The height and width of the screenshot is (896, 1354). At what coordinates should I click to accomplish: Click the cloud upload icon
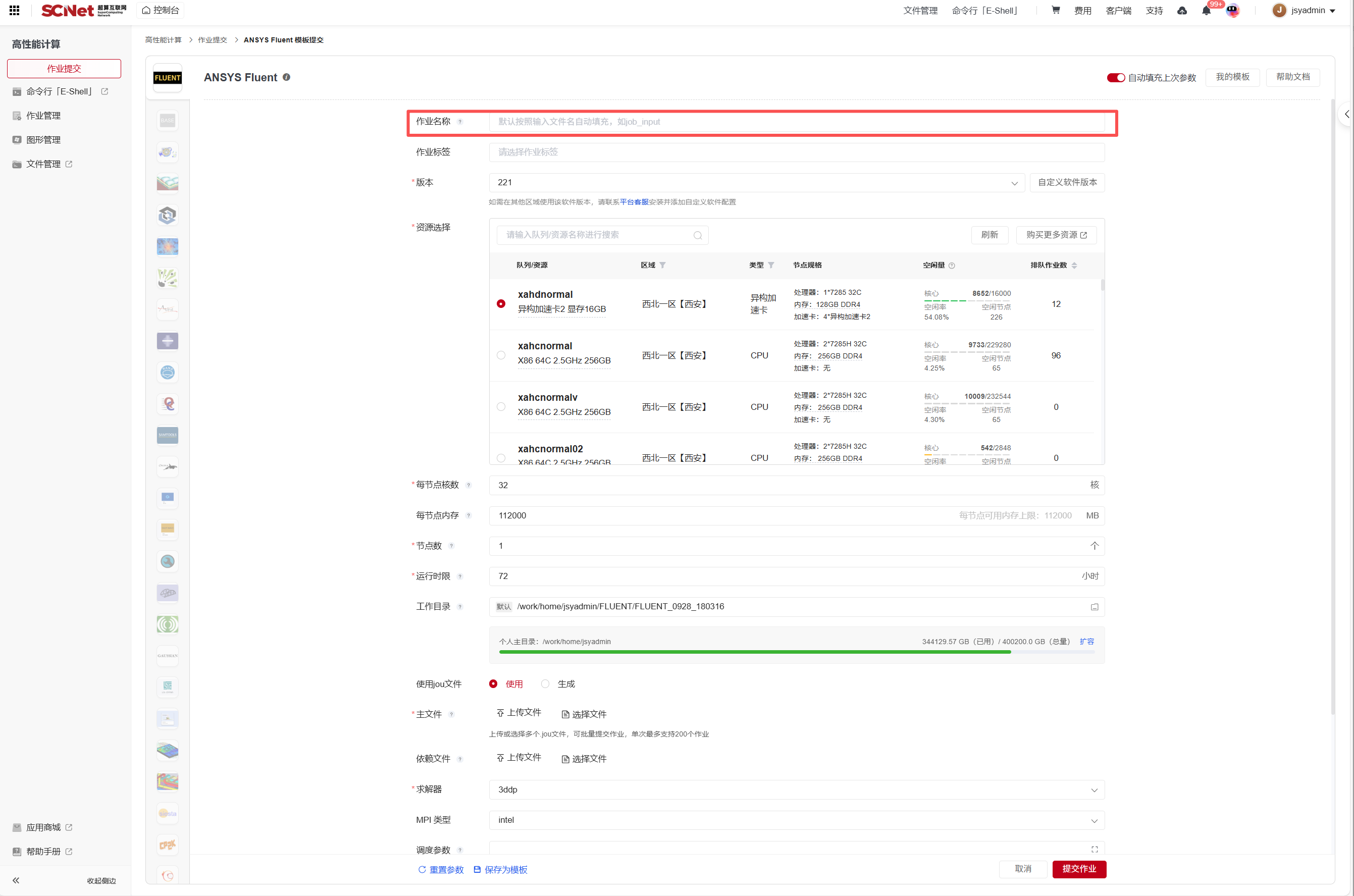pyautogui.click(x=1182, y=11)
